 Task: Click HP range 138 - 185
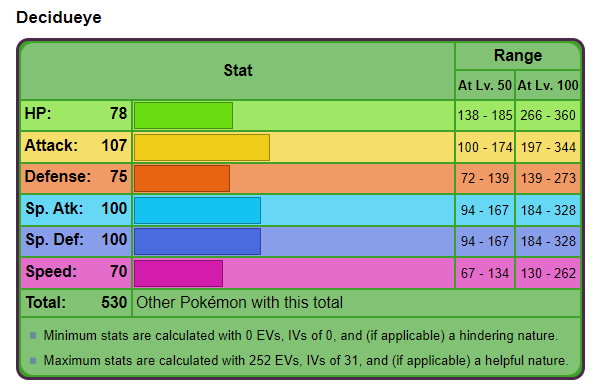coord(485,115)
